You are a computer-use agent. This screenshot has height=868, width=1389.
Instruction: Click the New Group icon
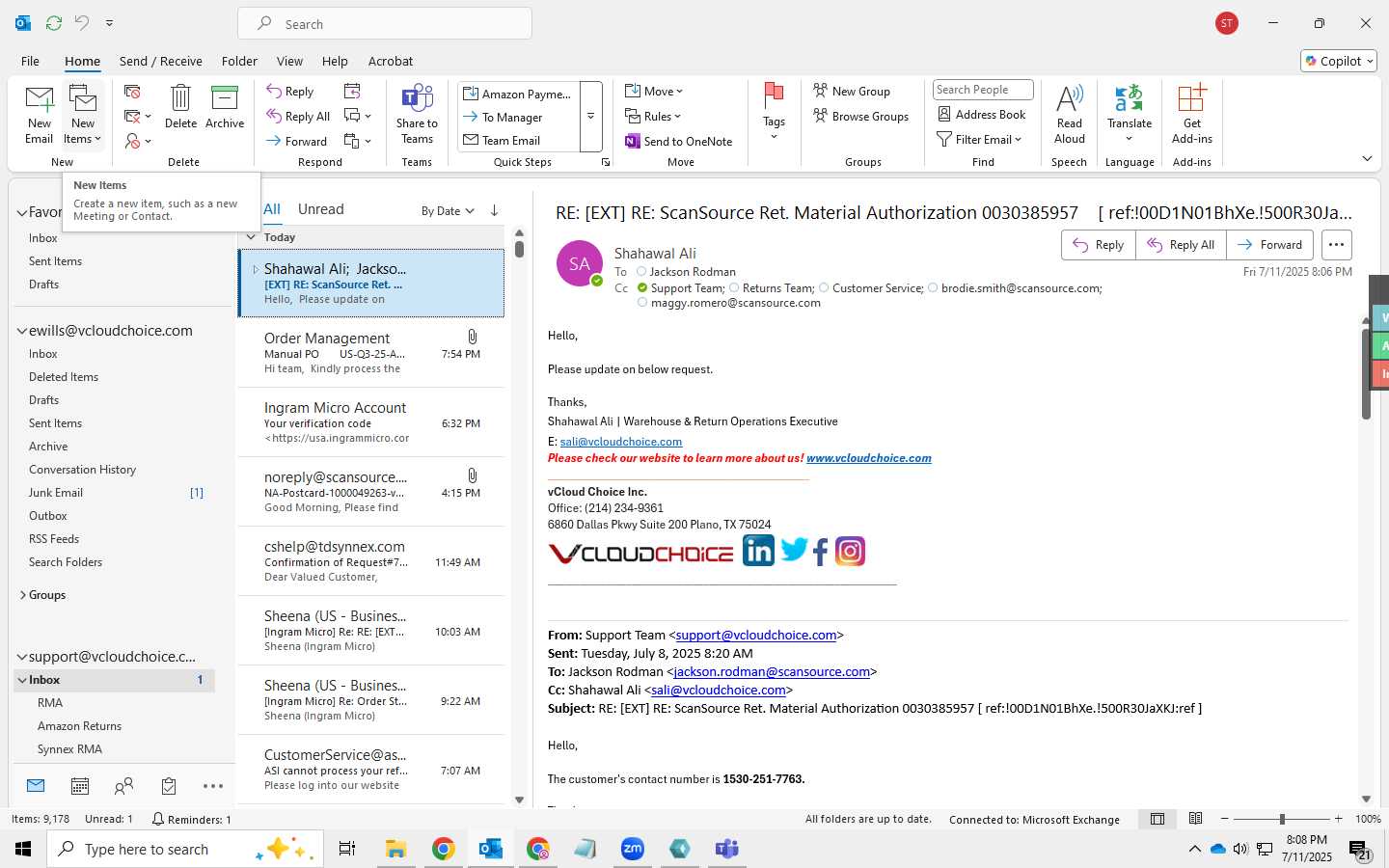[x=852, y=91]
